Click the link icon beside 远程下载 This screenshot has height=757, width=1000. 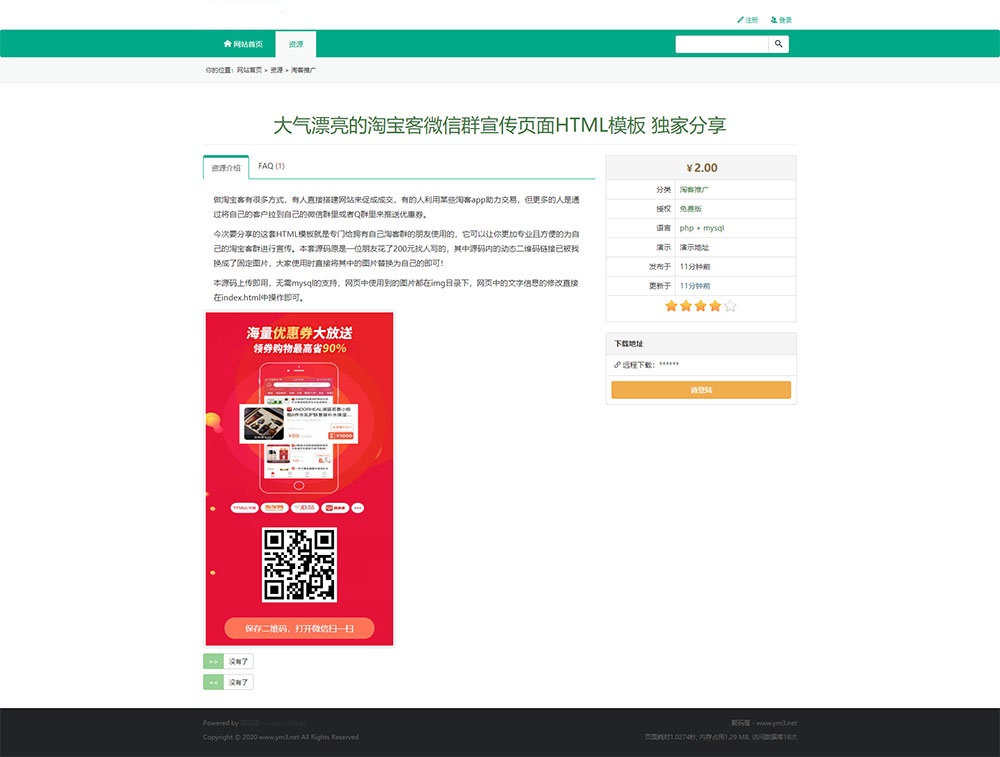[617, 365]
